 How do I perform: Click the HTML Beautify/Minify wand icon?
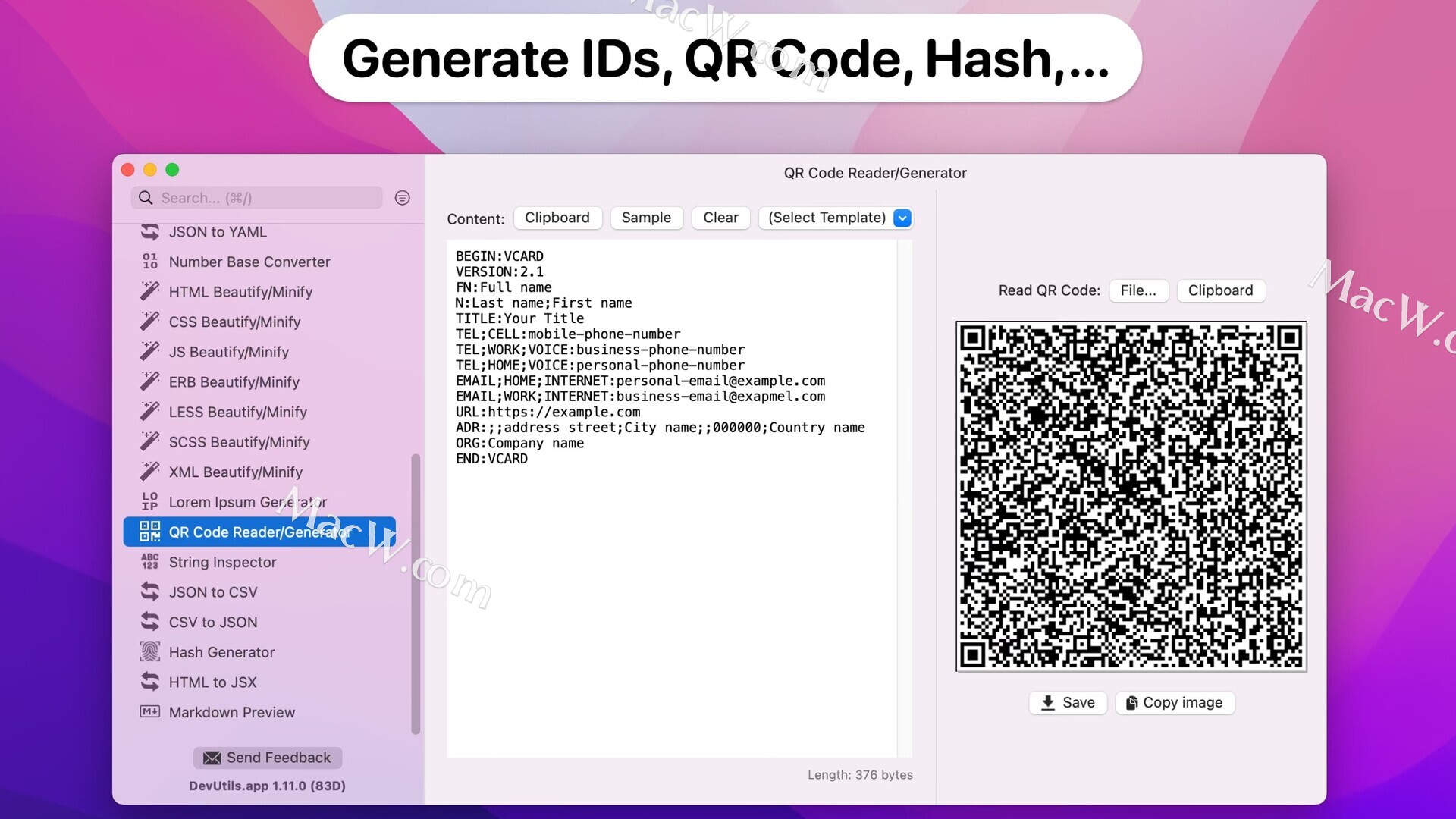[150, 292]
